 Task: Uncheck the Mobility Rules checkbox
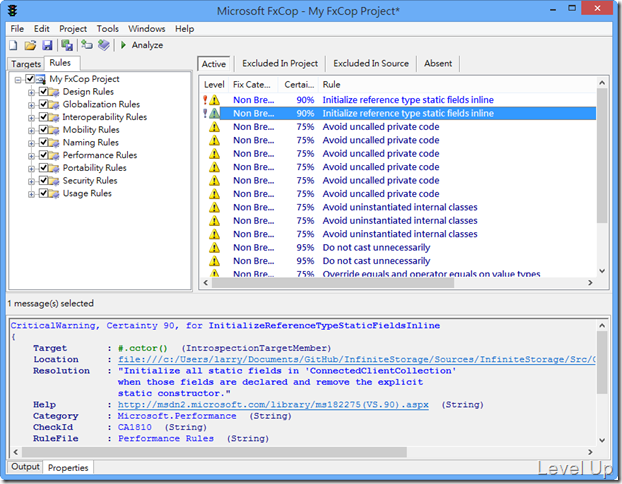pos(43,130)
